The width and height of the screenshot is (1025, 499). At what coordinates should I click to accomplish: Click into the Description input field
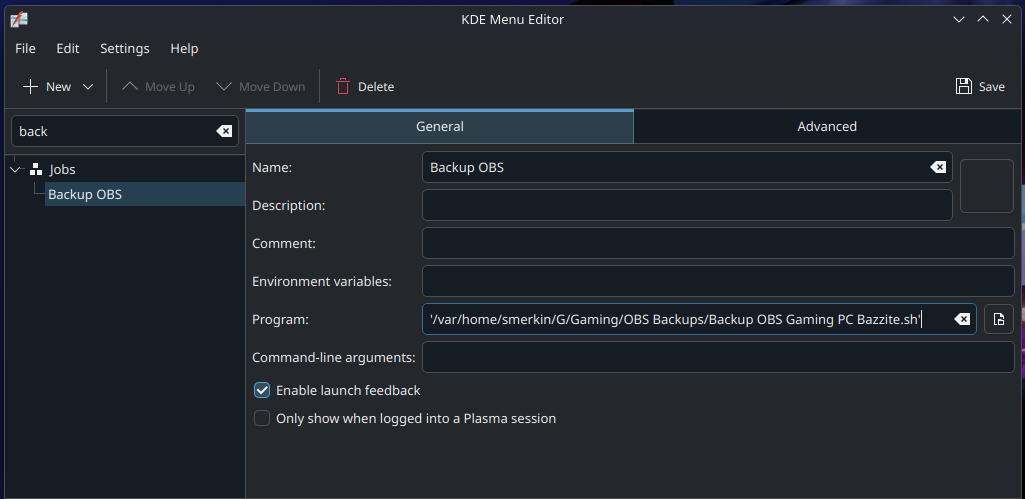tap(686, 205)
